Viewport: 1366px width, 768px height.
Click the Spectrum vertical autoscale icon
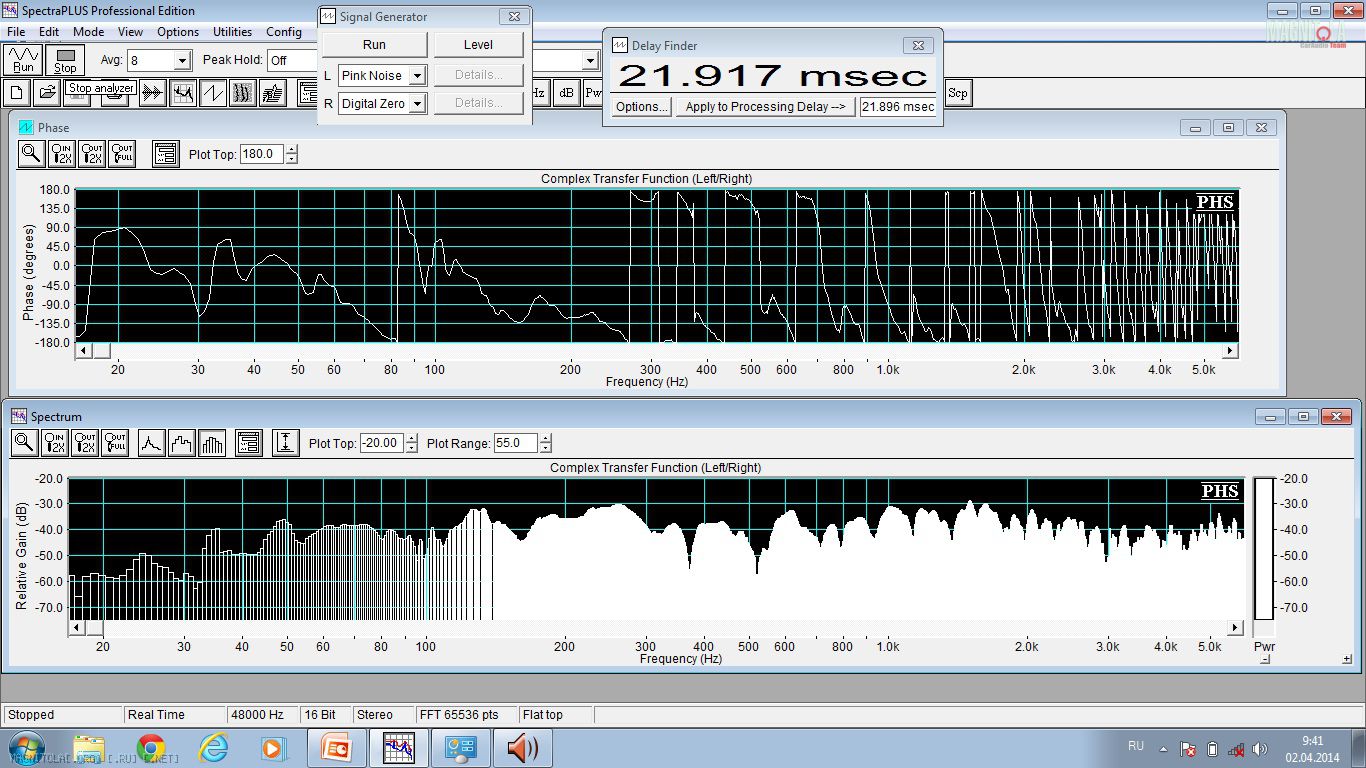pos(286,442)
